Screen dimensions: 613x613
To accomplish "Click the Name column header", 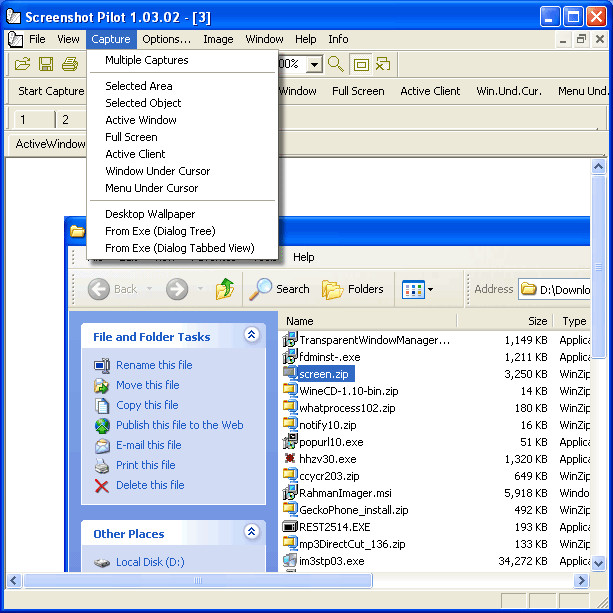I will click(368, 321).
